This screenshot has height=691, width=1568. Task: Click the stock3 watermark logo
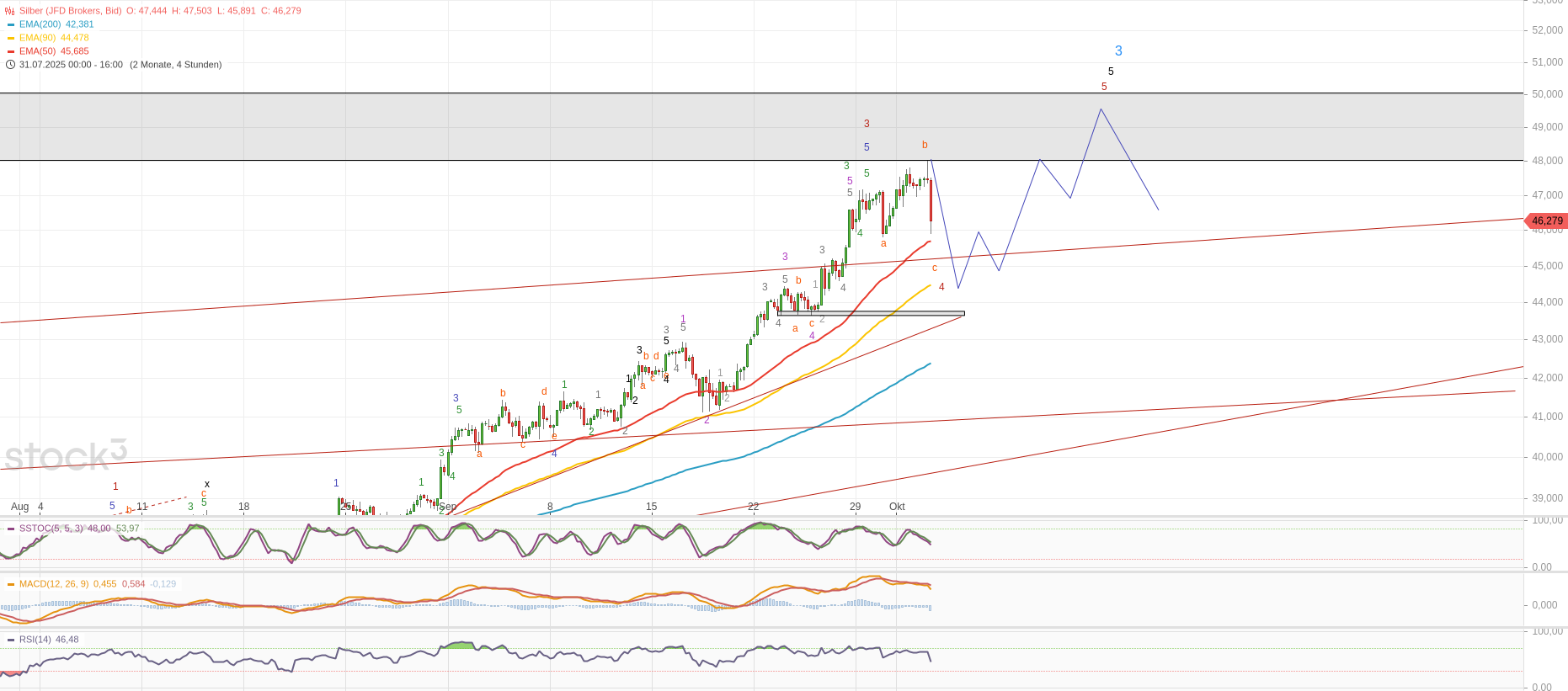[x=65, y=455]
